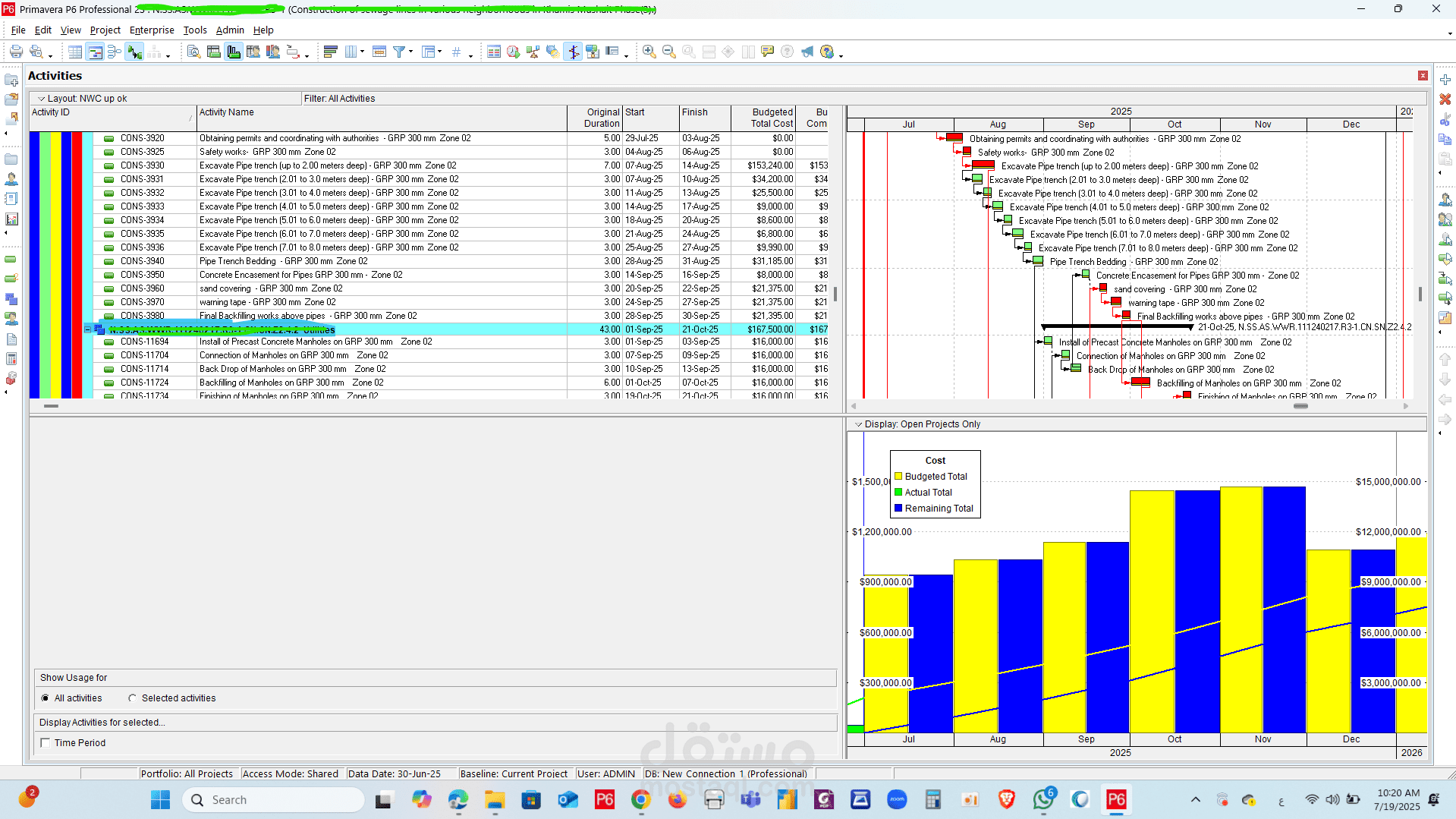Click the Bars icon in toolbar
1456x819 pixels.
(330, 52)
